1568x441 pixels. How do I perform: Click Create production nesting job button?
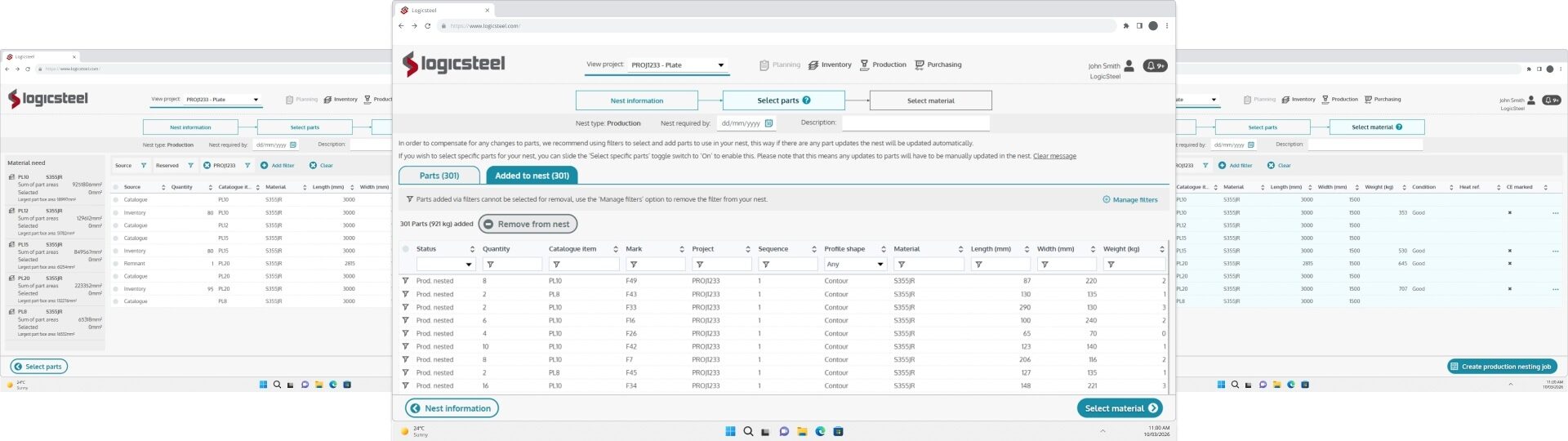coord(1501,367)
